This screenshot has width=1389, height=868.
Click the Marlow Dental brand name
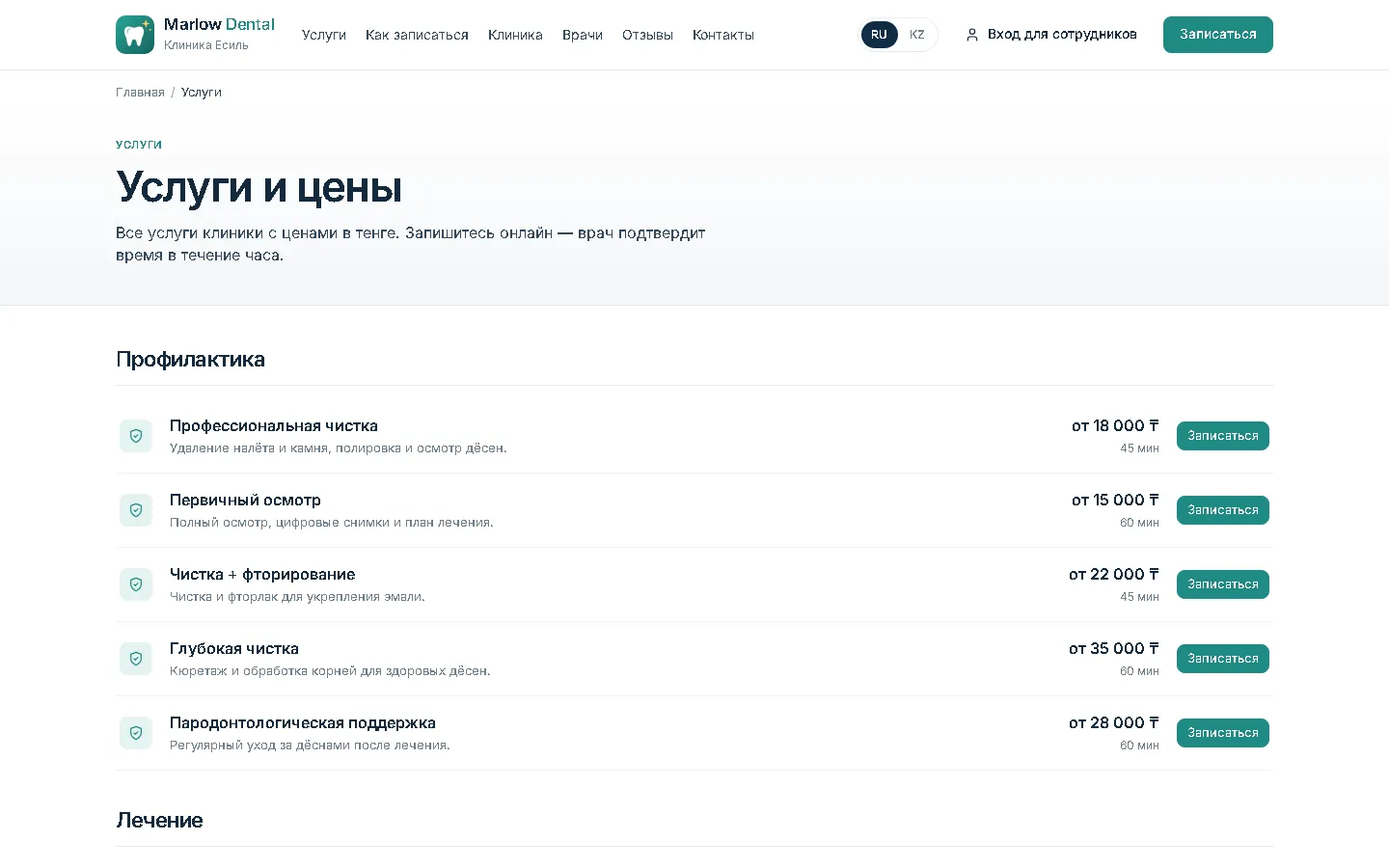click(x=219, y=25)
